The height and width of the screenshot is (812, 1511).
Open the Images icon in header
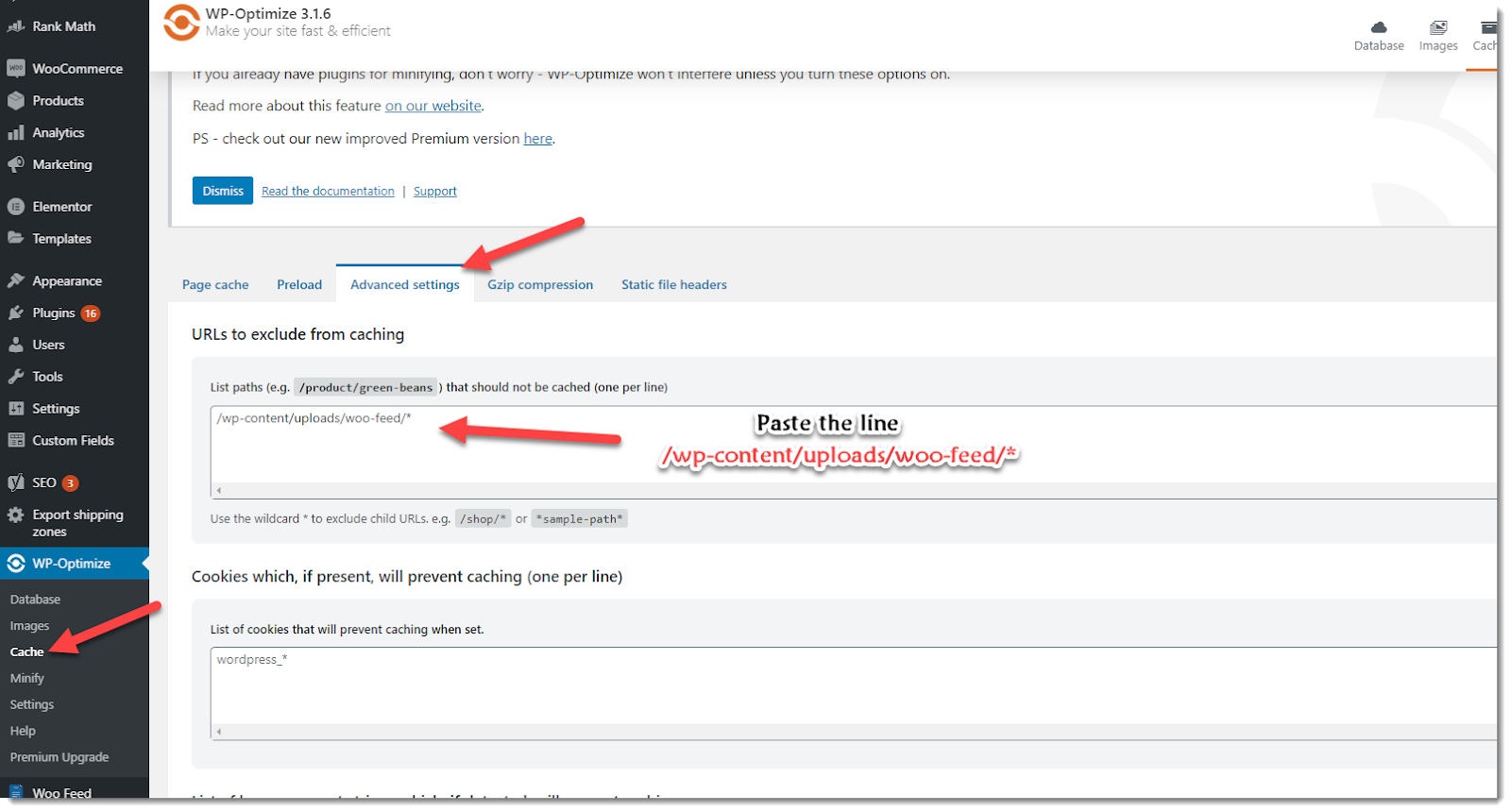click(1438, 27)
